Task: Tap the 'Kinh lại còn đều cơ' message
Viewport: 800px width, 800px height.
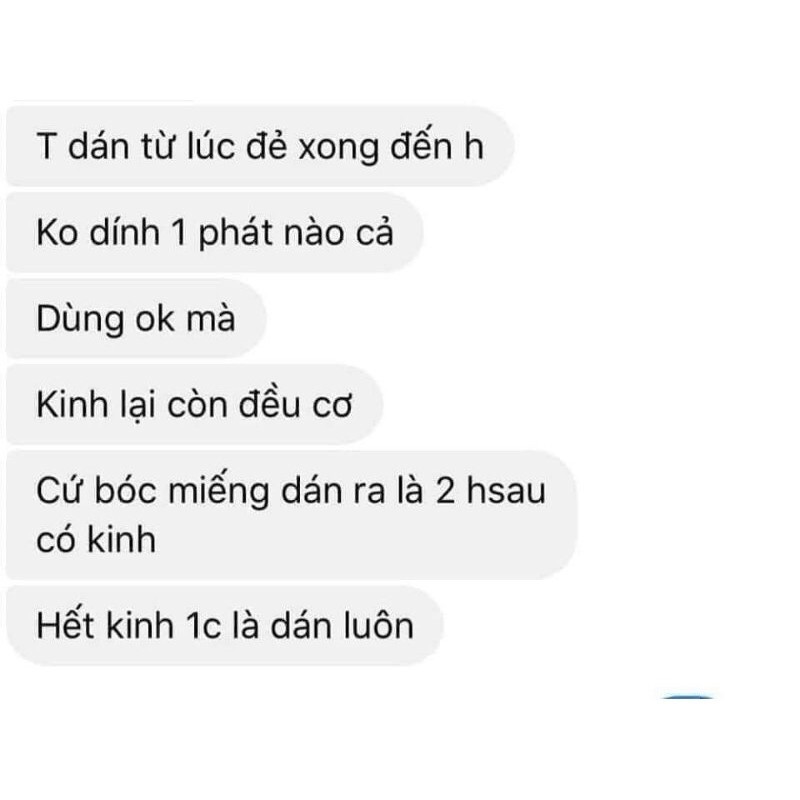Action: point(194,405)
